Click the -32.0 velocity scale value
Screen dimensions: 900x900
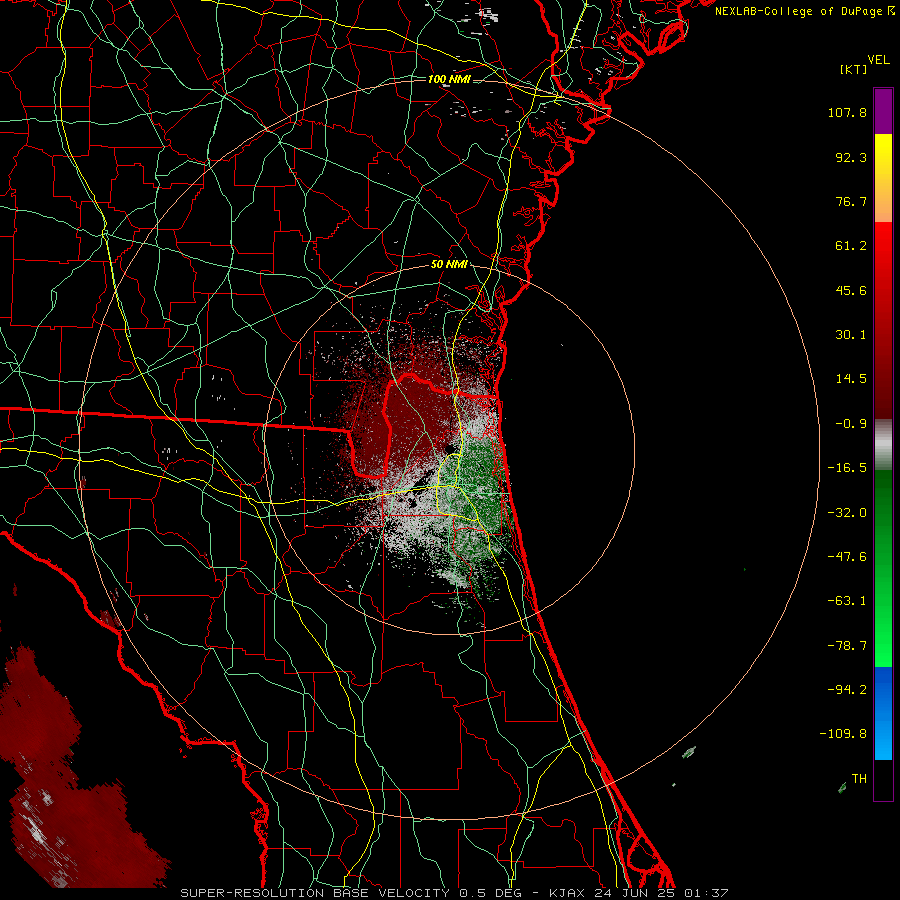(x=847, y=513)
